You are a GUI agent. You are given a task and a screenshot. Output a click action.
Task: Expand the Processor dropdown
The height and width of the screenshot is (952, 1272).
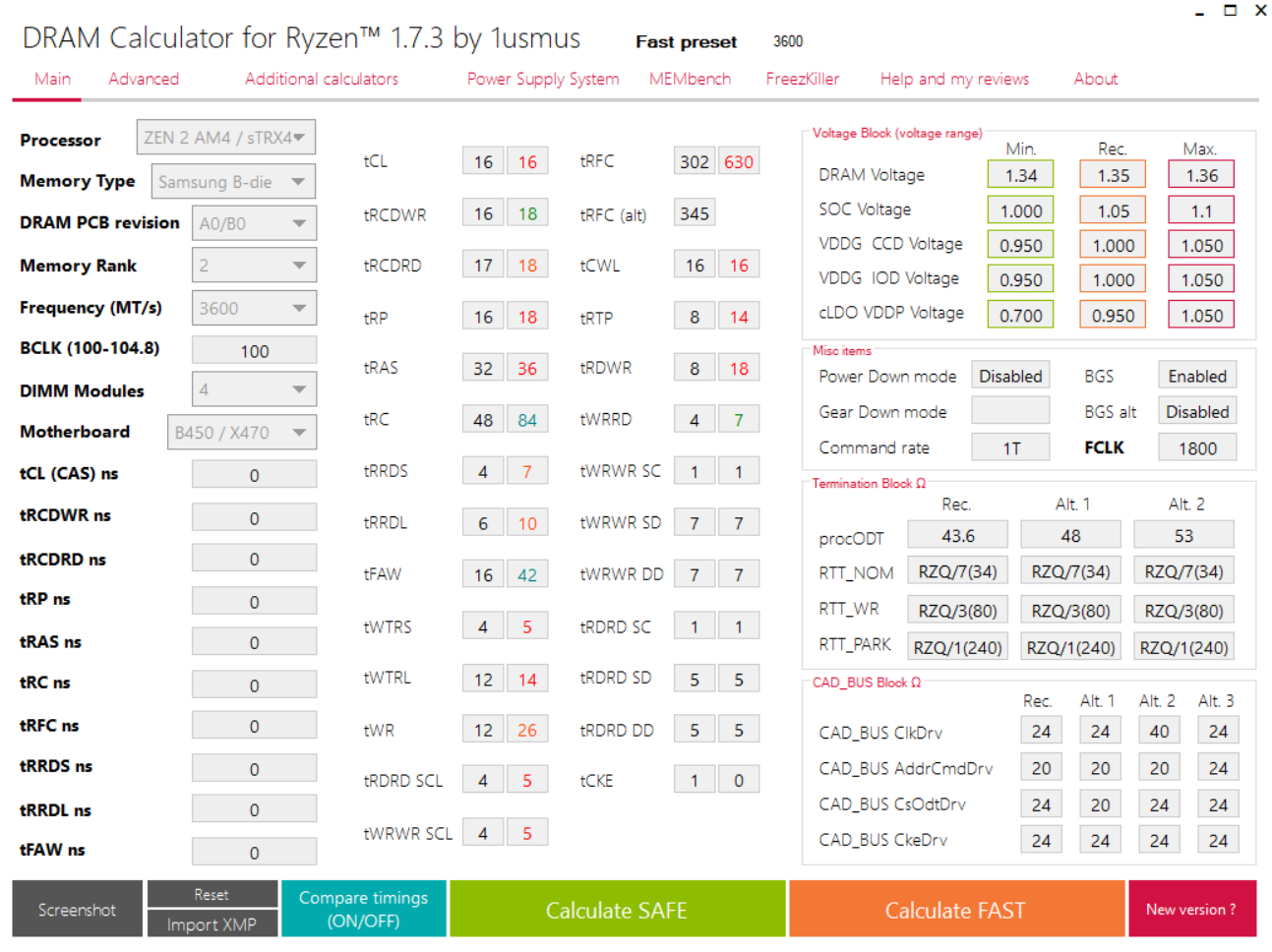click(x=226, y=138)
